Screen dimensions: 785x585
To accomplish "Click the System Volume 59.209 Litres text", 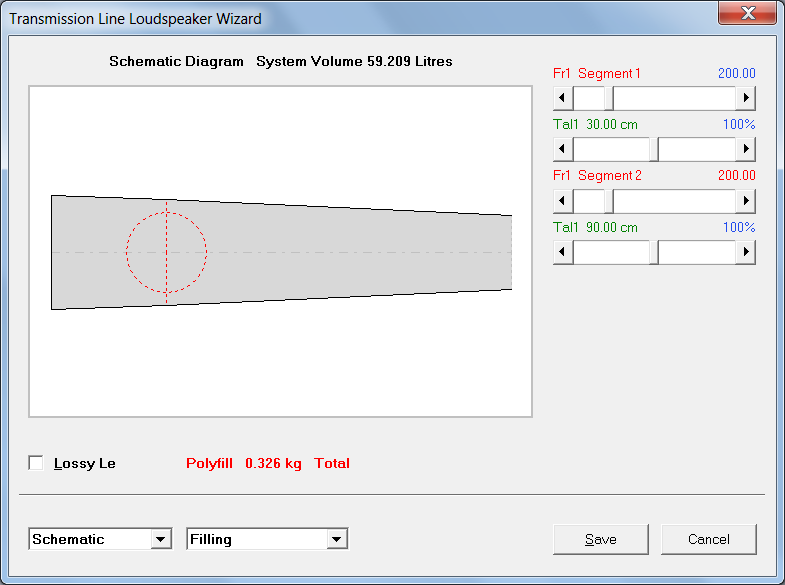I will tap(354, 61).
